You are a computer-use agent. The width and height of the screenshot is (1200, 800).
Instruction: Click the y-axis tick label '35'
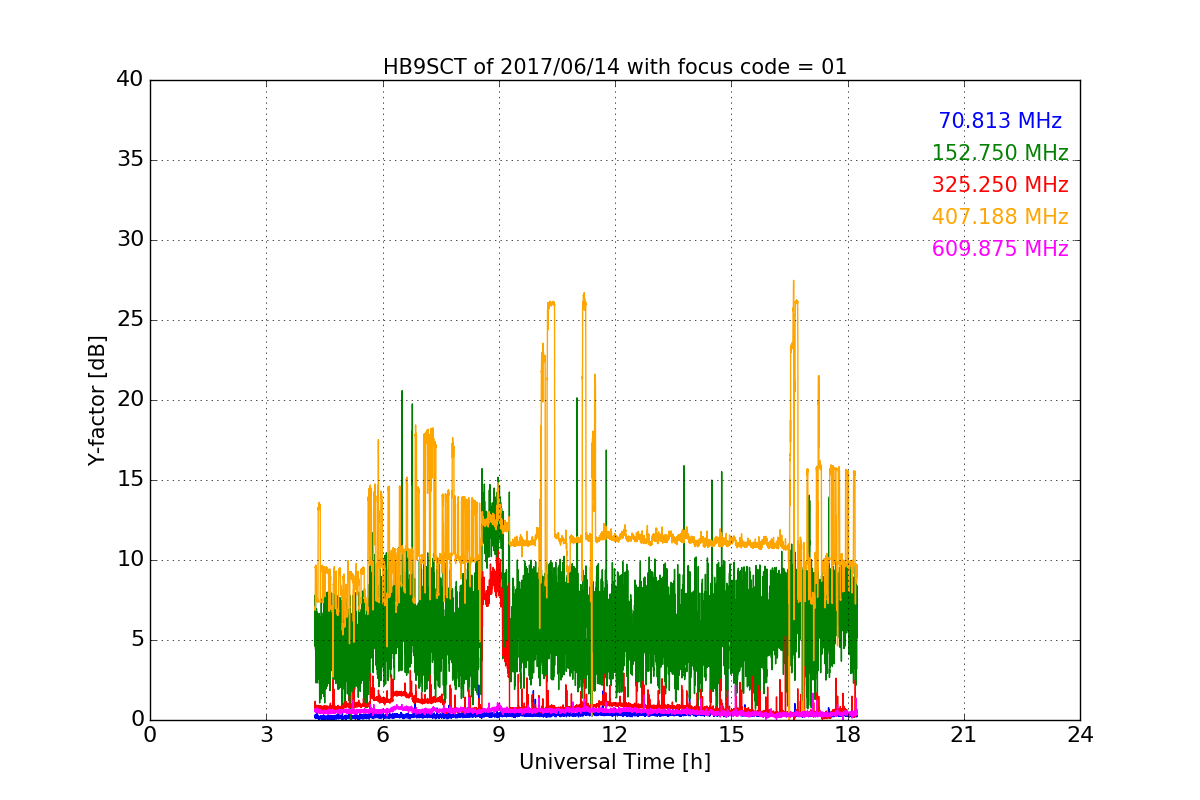tap(130, 160)
